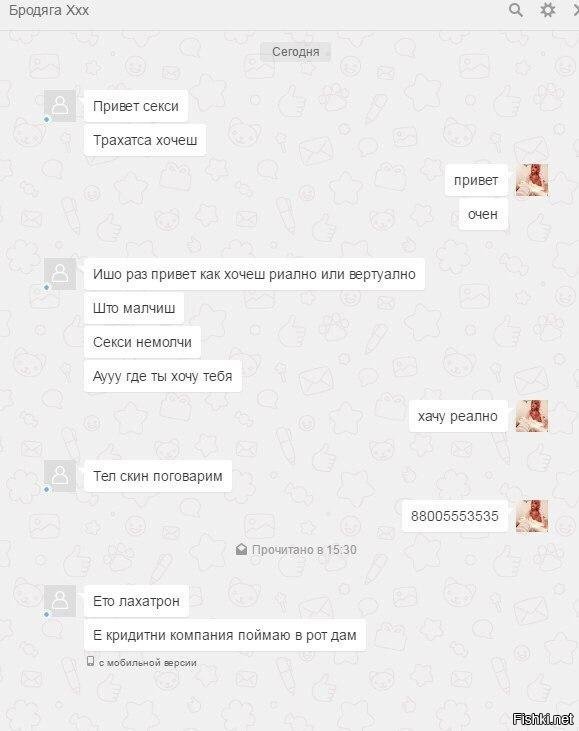Click the sender avatar next to 'Тел скин поговарим'
579x731 pixels.
60,476
